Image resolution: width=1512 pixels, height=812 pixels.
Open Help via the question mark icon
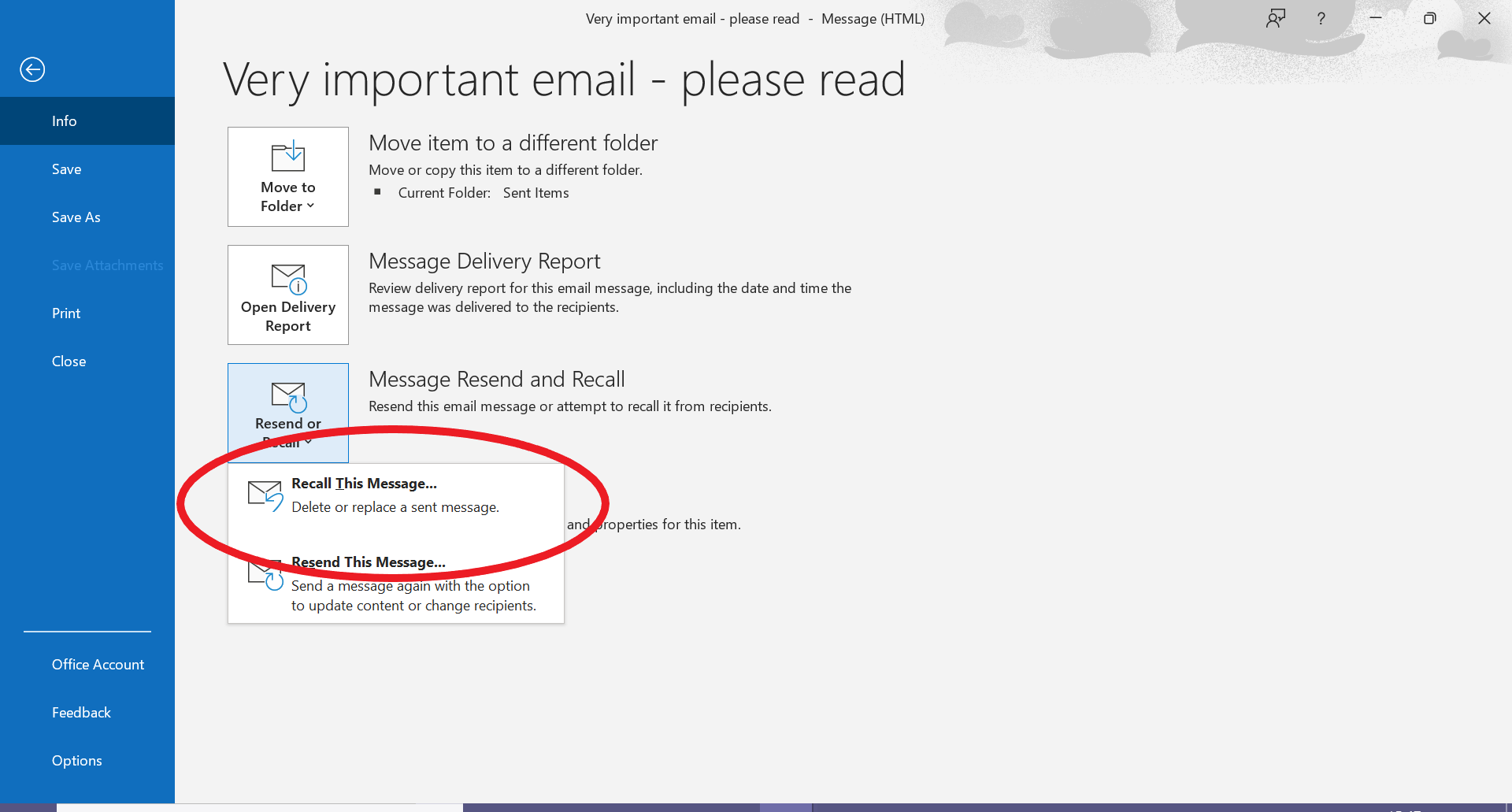pyautogui.click(x=1321, y=18)
